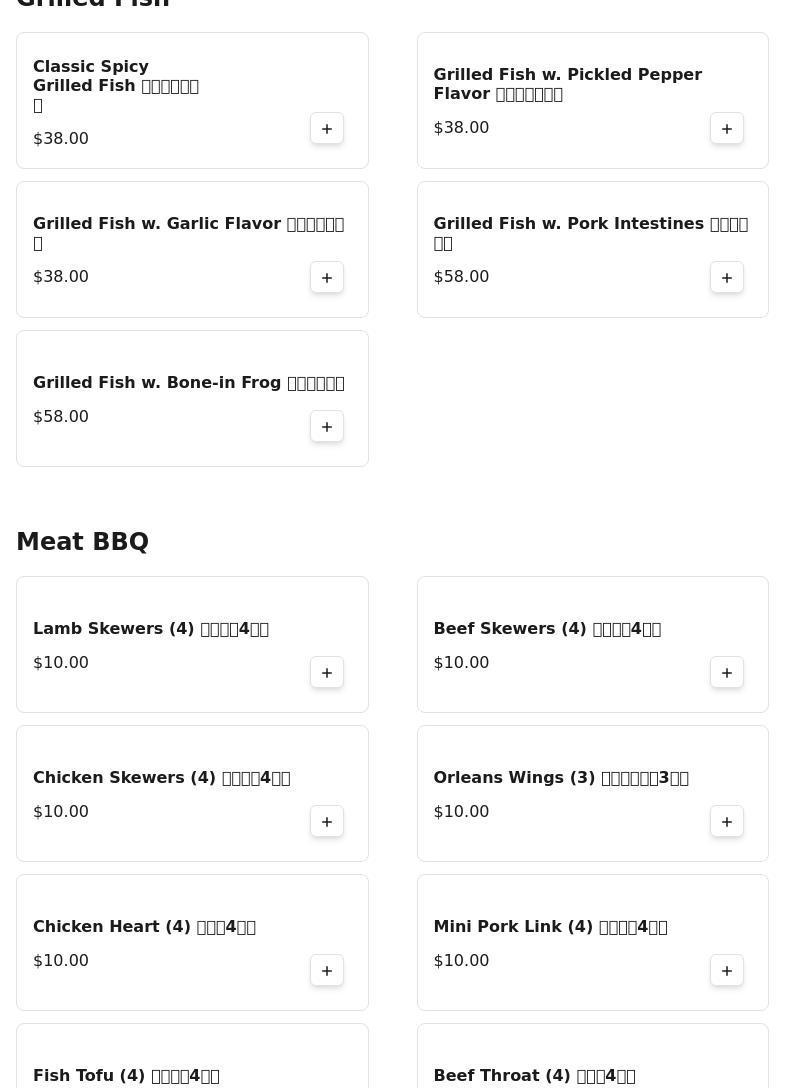Add Chicken Skewers (4) to order
The image size is (785, 1088).
327,822
